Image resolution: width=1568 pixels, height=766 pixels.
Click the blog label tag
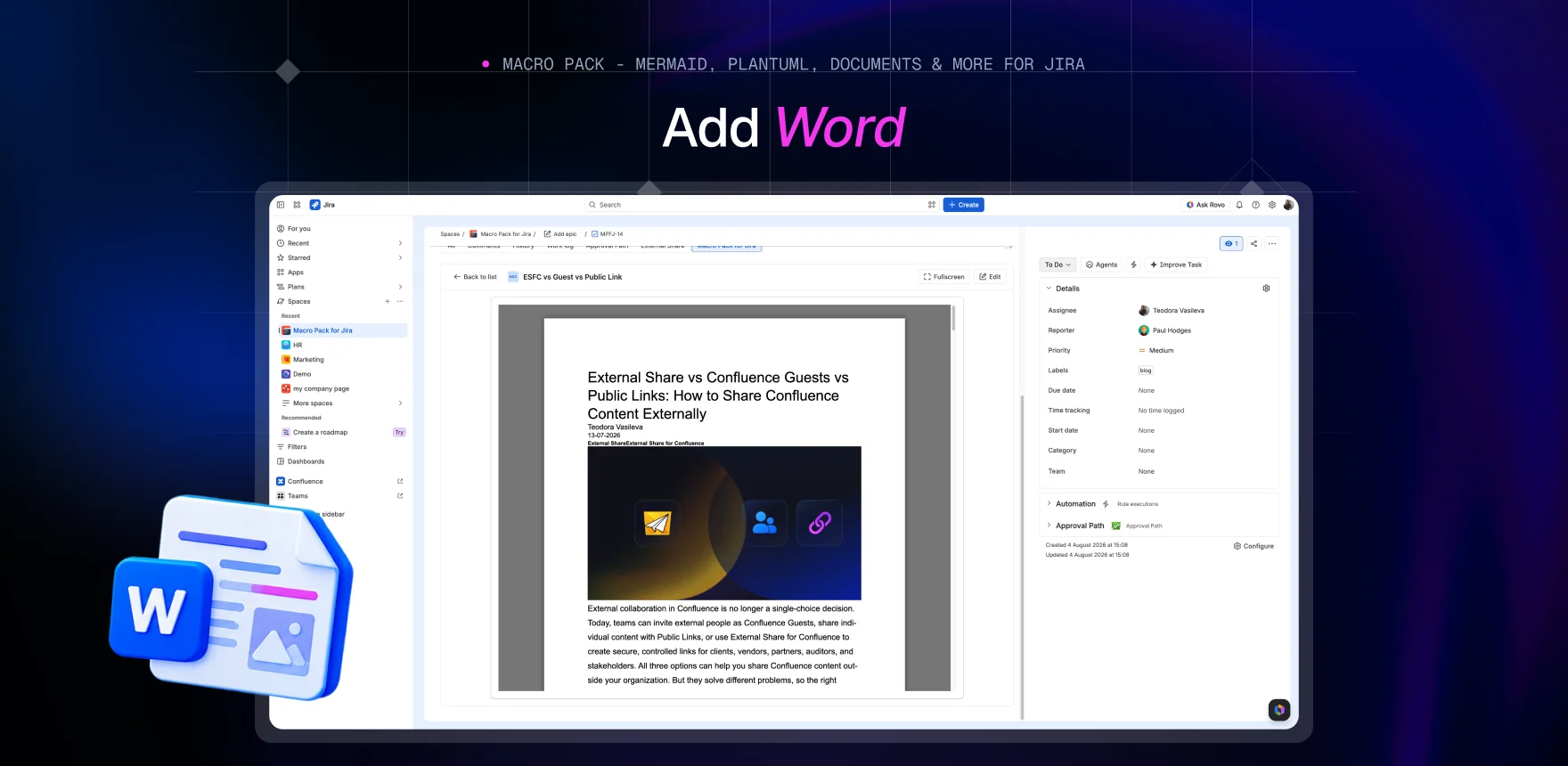1146,371
